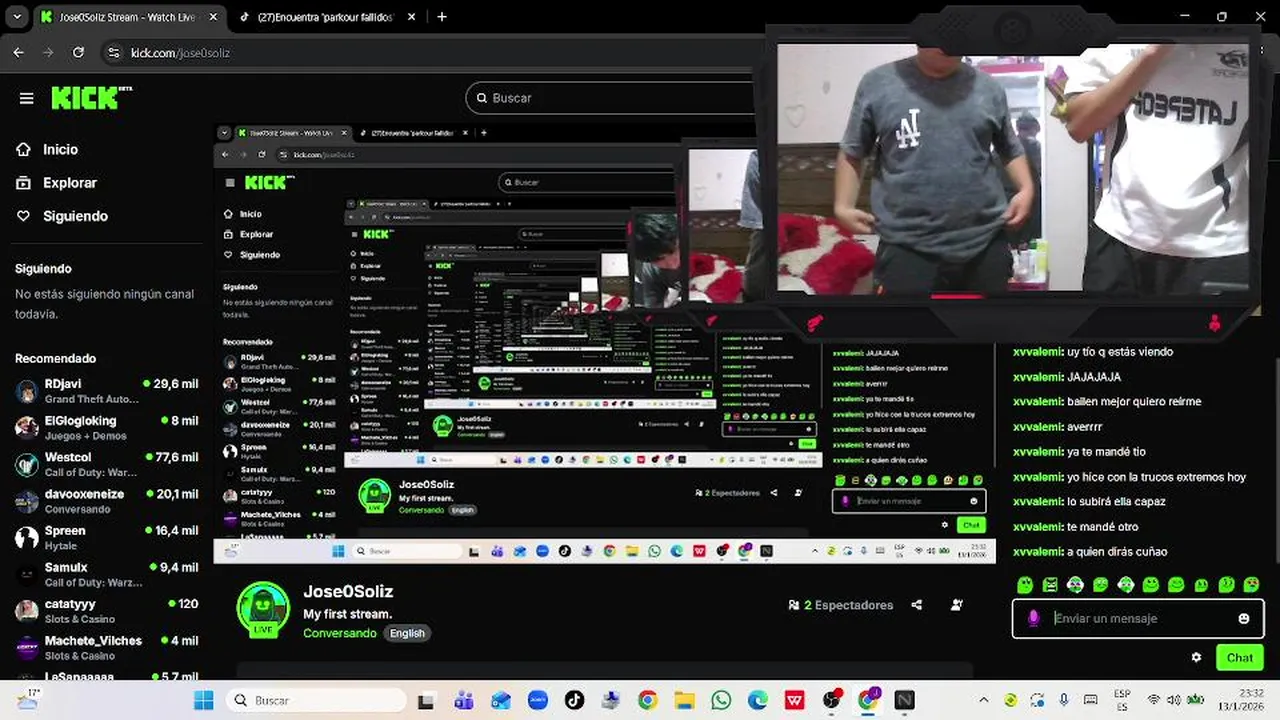Click the green Chat send button
1280x720 pixels.
tap(1240, 658)
